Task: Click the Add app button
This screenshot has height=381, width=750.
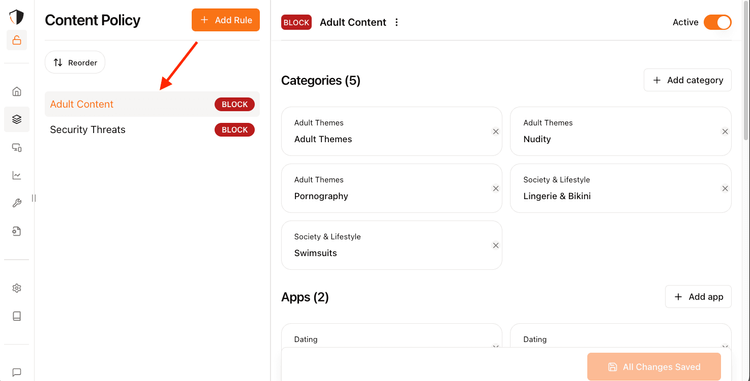Action: coord(698,297)
